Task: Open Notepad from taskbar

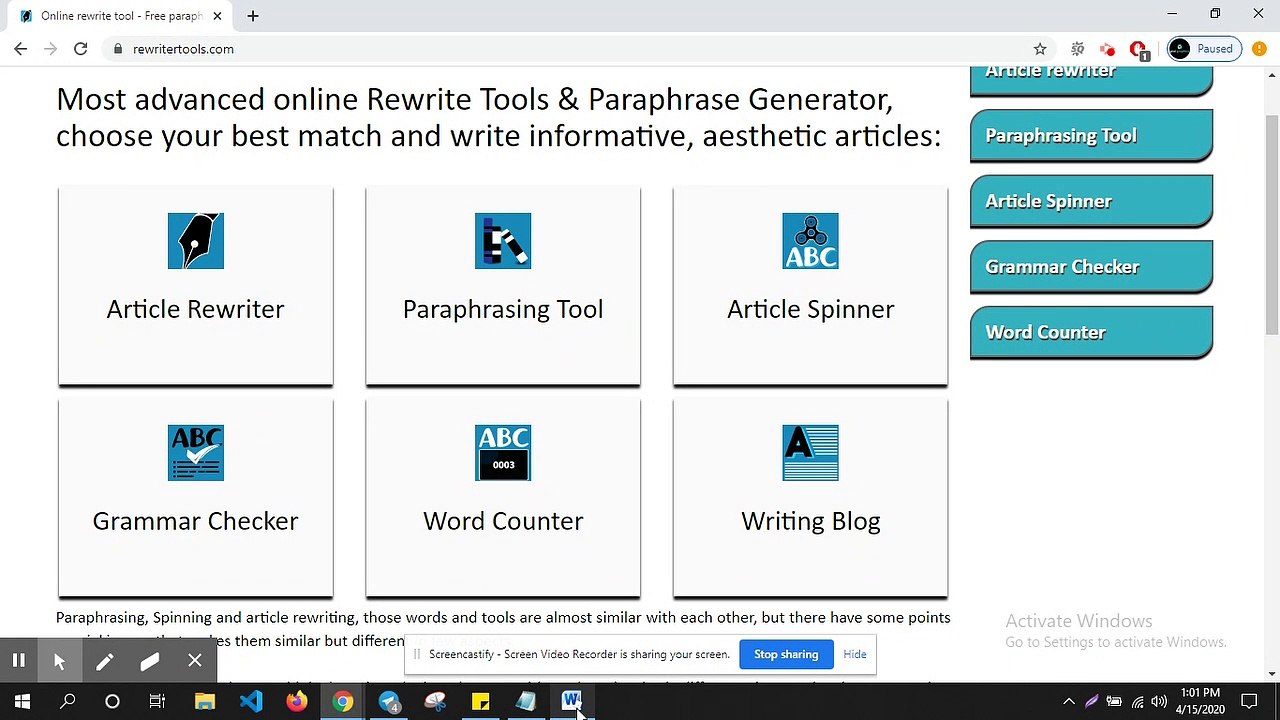Action: [526, 701]
